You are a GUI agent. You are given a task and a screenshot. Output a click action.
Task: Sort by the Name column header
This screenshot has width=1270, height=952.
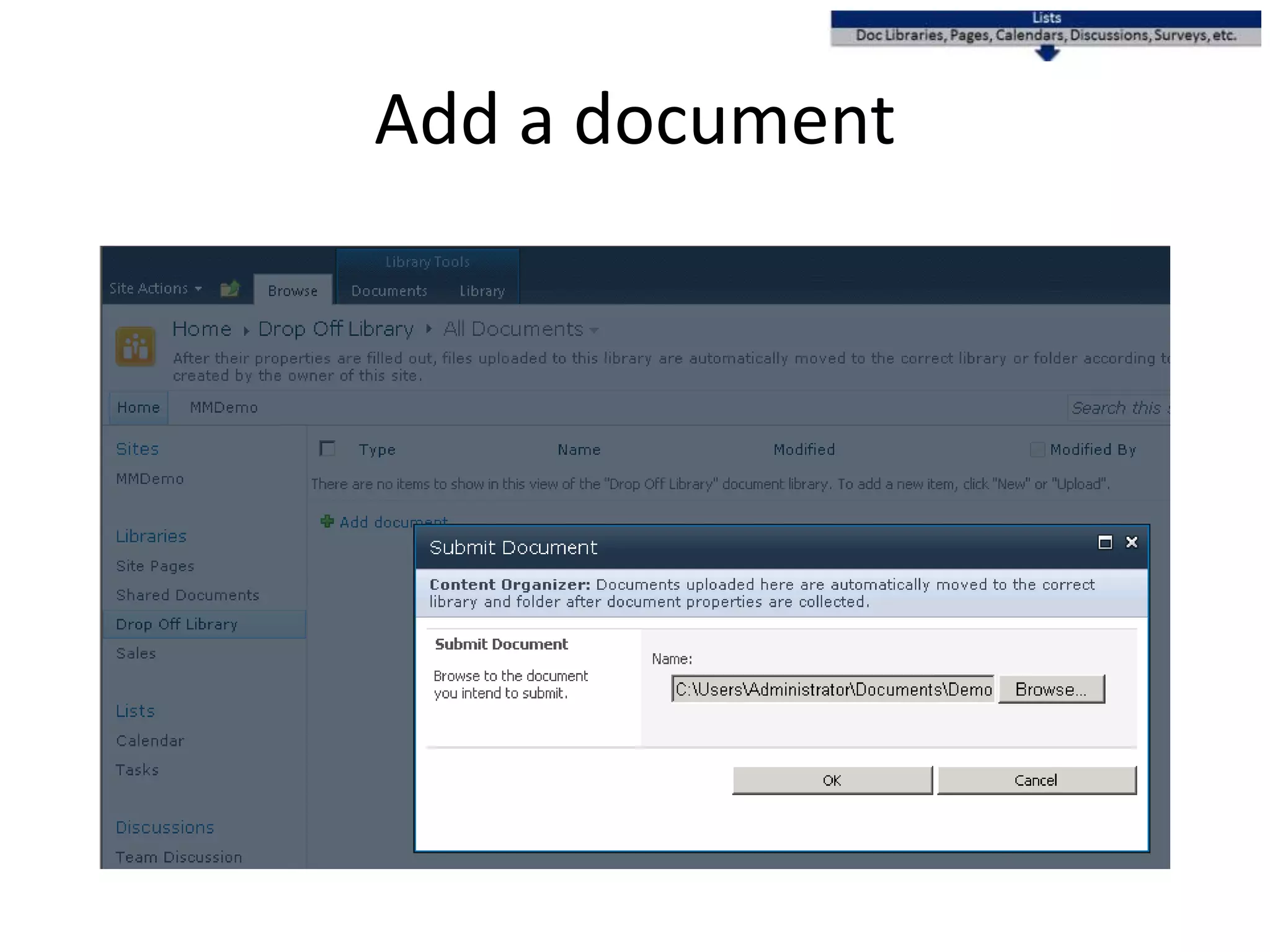[x=579, y=449]
